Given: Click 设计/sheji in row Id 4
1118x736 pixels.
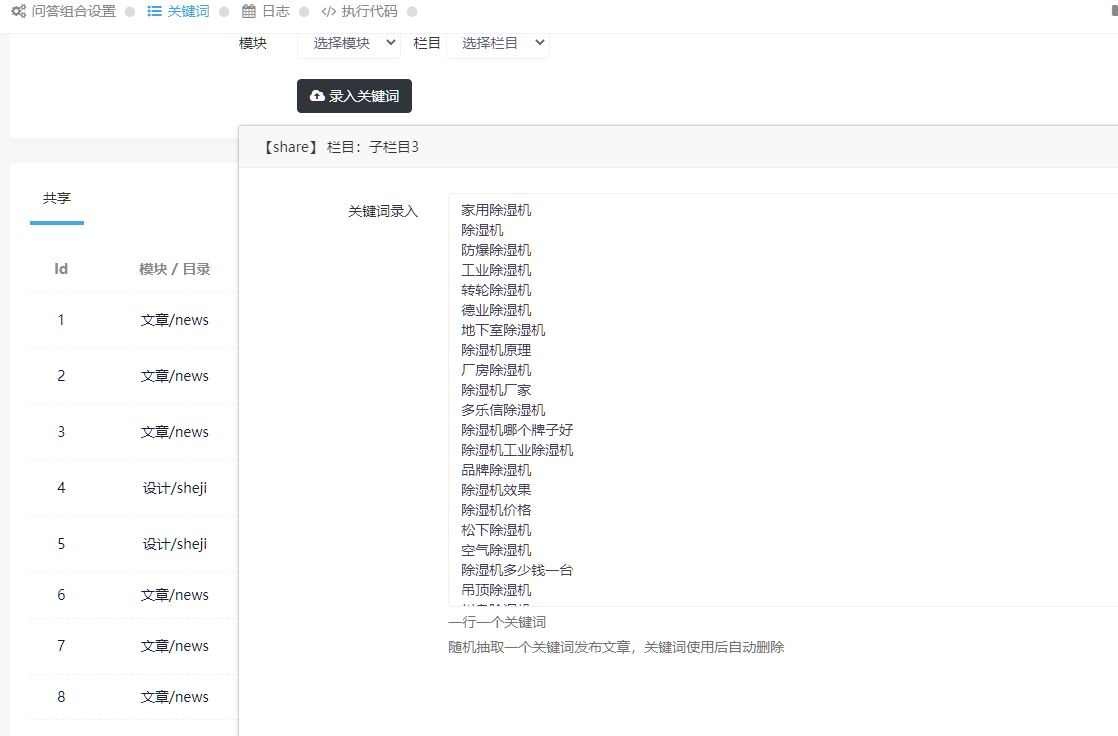Looking at the screenshot, I should click(x=175, y=488).
